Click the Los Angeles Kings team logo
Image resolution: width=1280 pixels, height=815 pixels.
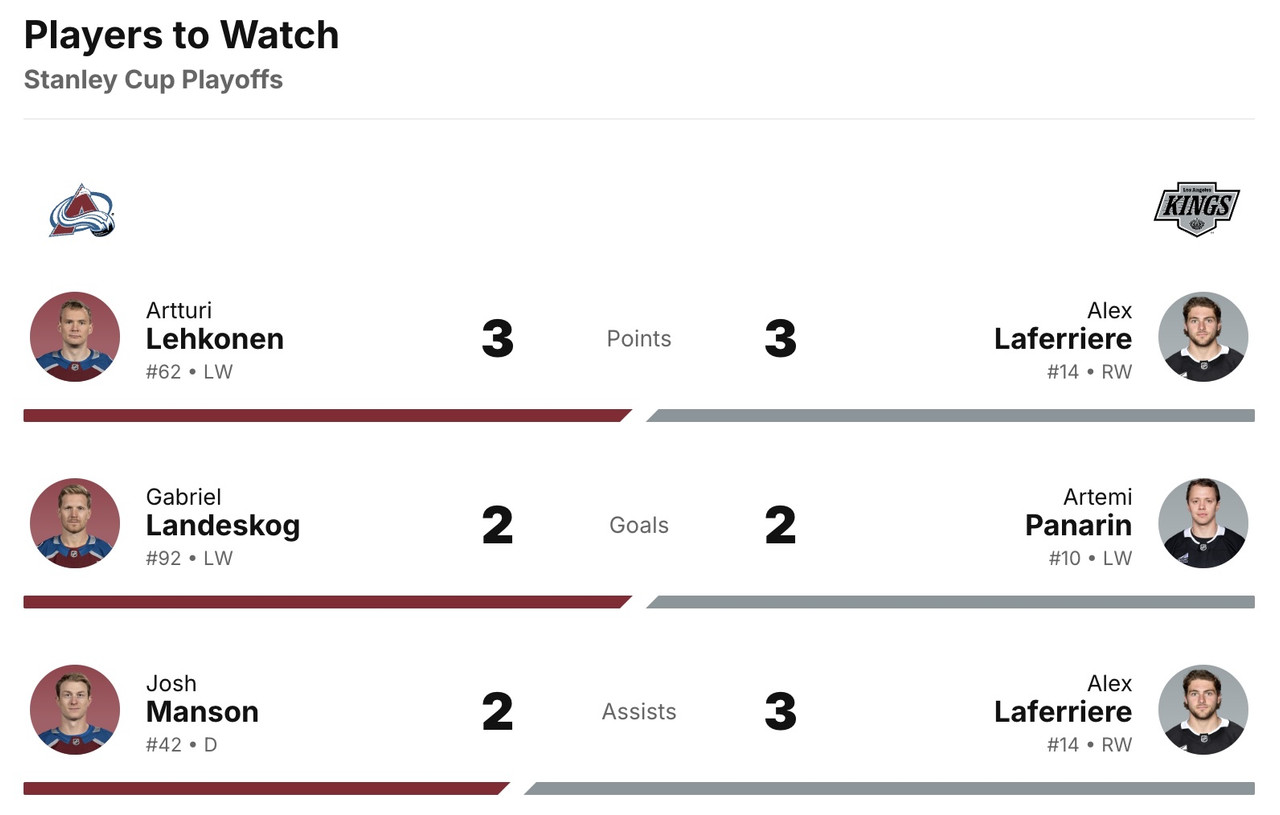(1196, 209)
